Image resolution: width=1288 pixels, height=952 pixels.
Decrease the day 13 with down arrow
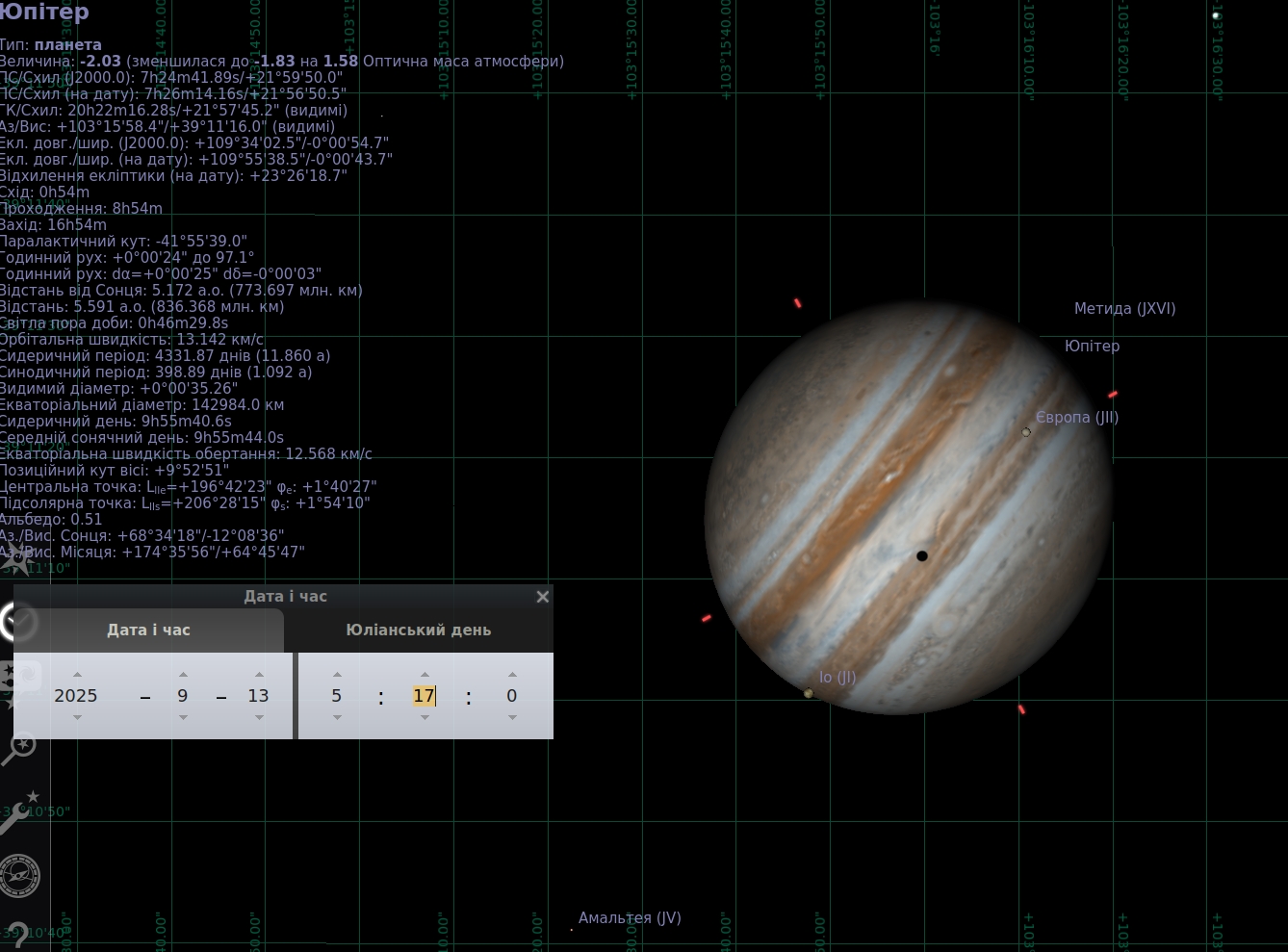click(x=259, y=717)
